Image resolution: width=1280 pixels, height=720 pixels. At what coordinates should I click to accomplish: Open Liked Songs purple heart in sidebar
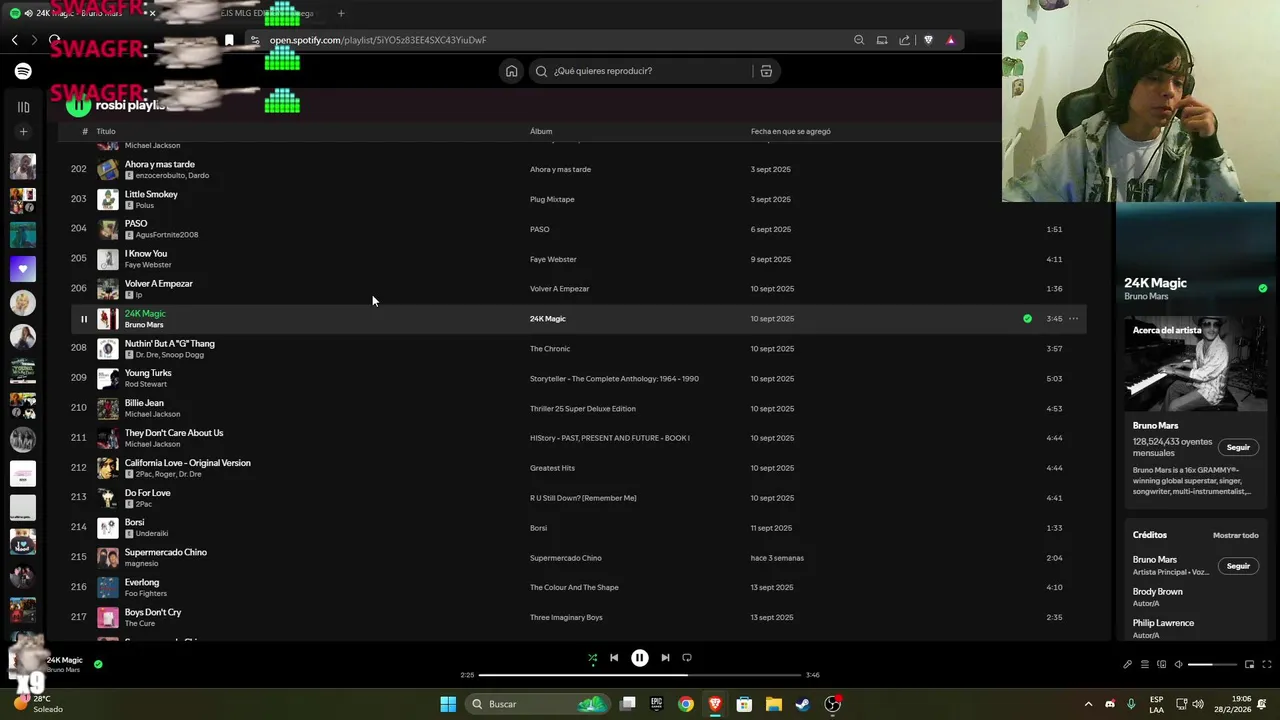(x=23, y=269)
